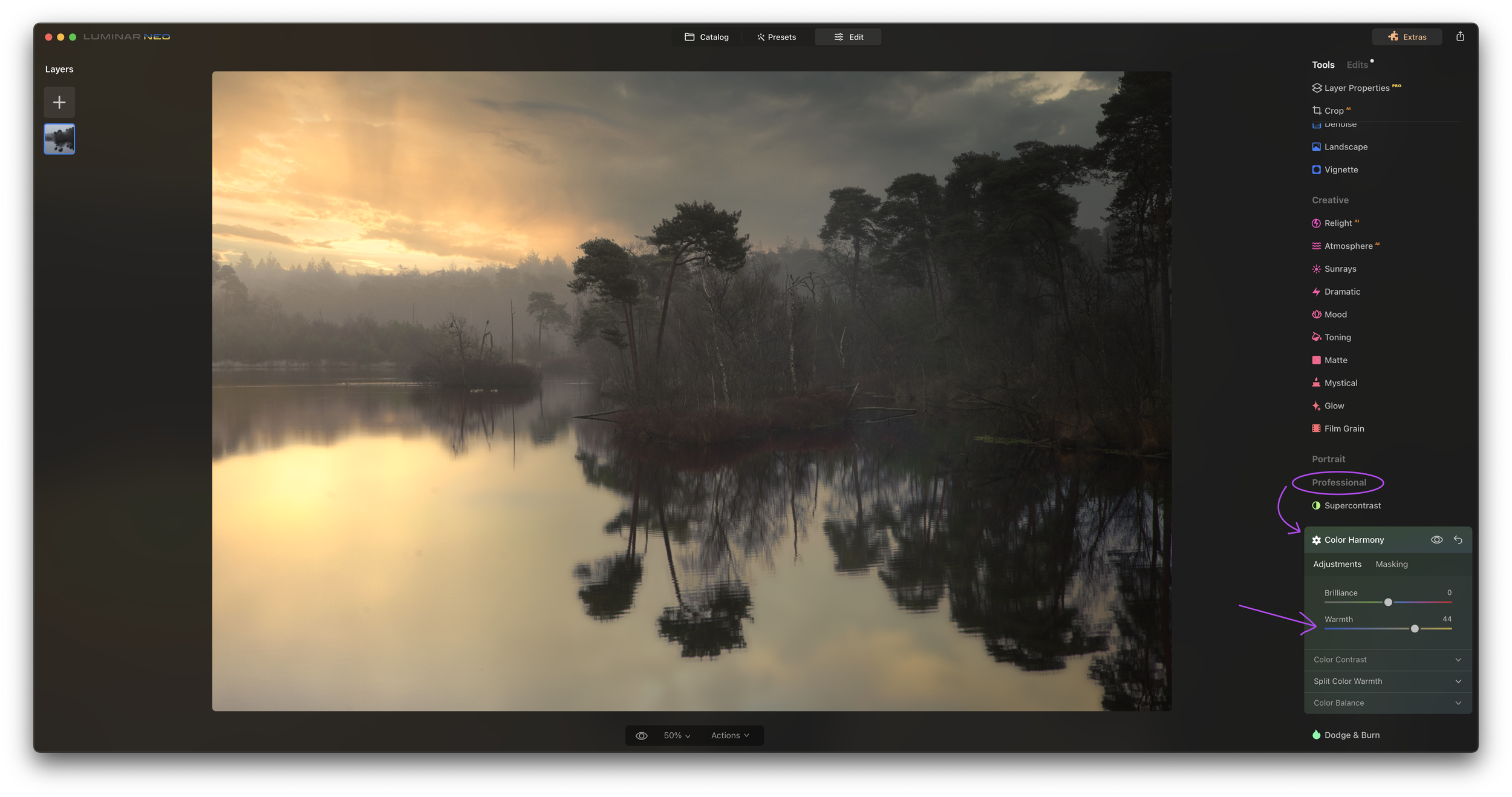Open the Vignette tool
This screenshot has height=797, width=1512.
[x=1340, y=169]
